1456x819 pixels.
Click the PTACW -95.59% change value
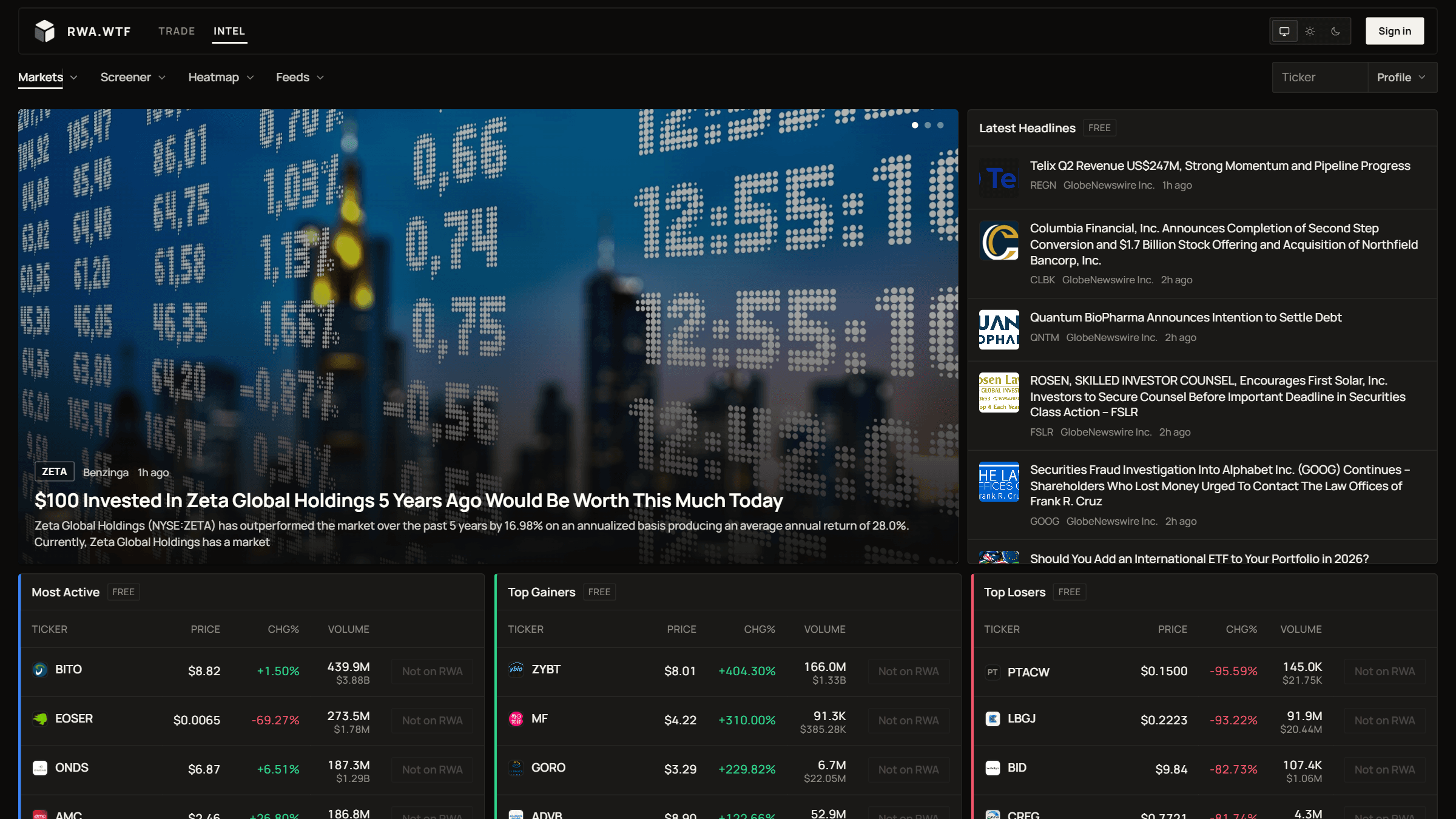tap(1233, 672)
